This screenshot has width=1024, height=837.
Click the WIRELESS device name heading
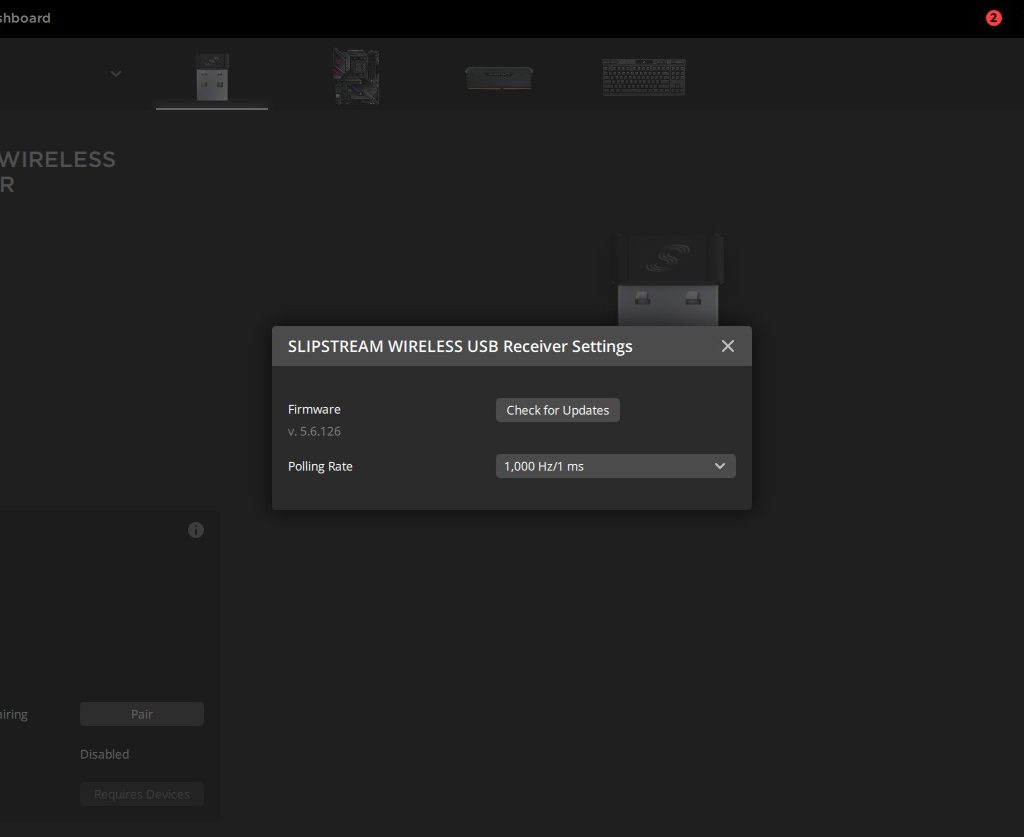[x=58, y=160]
